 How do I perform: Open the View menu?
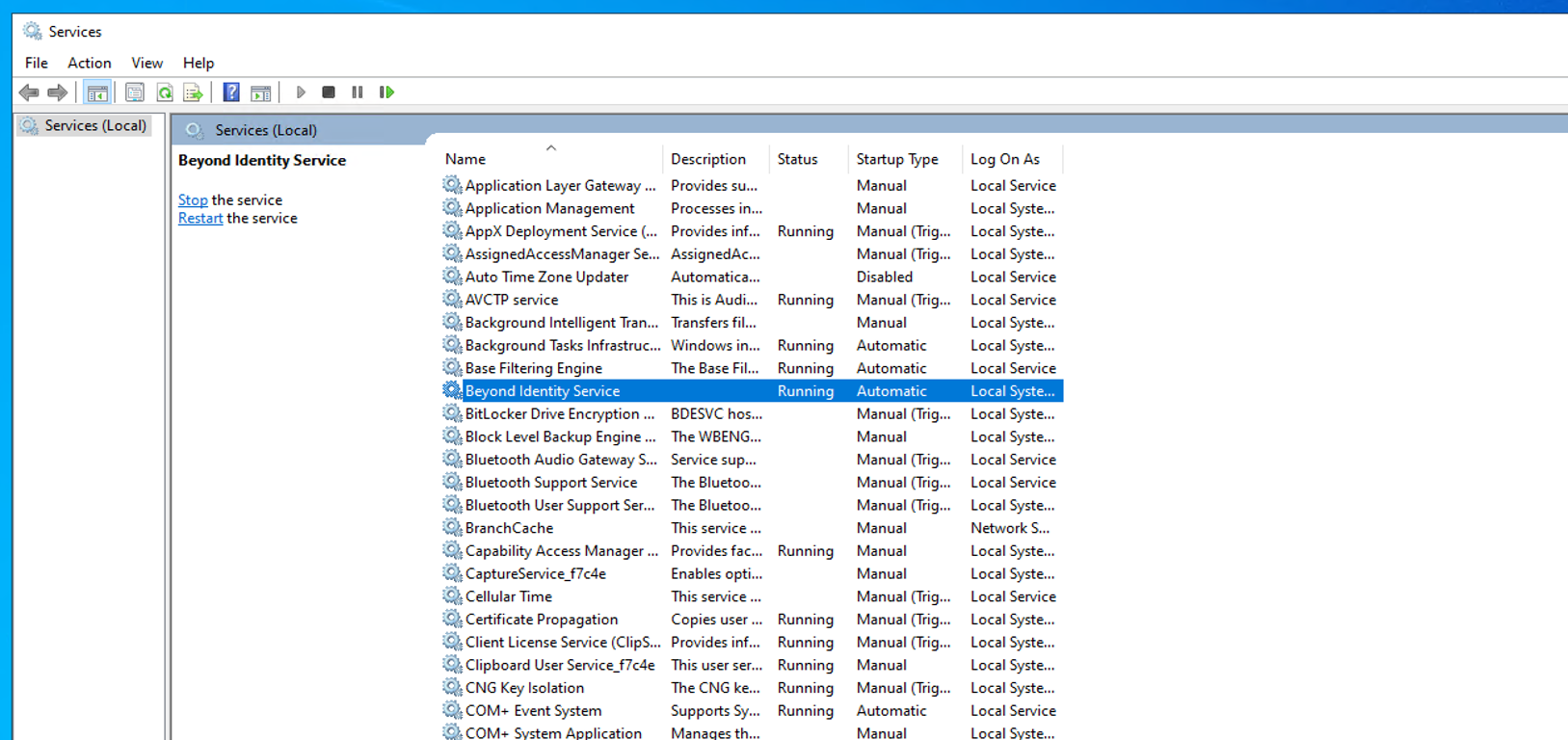(x=146, y=63)
